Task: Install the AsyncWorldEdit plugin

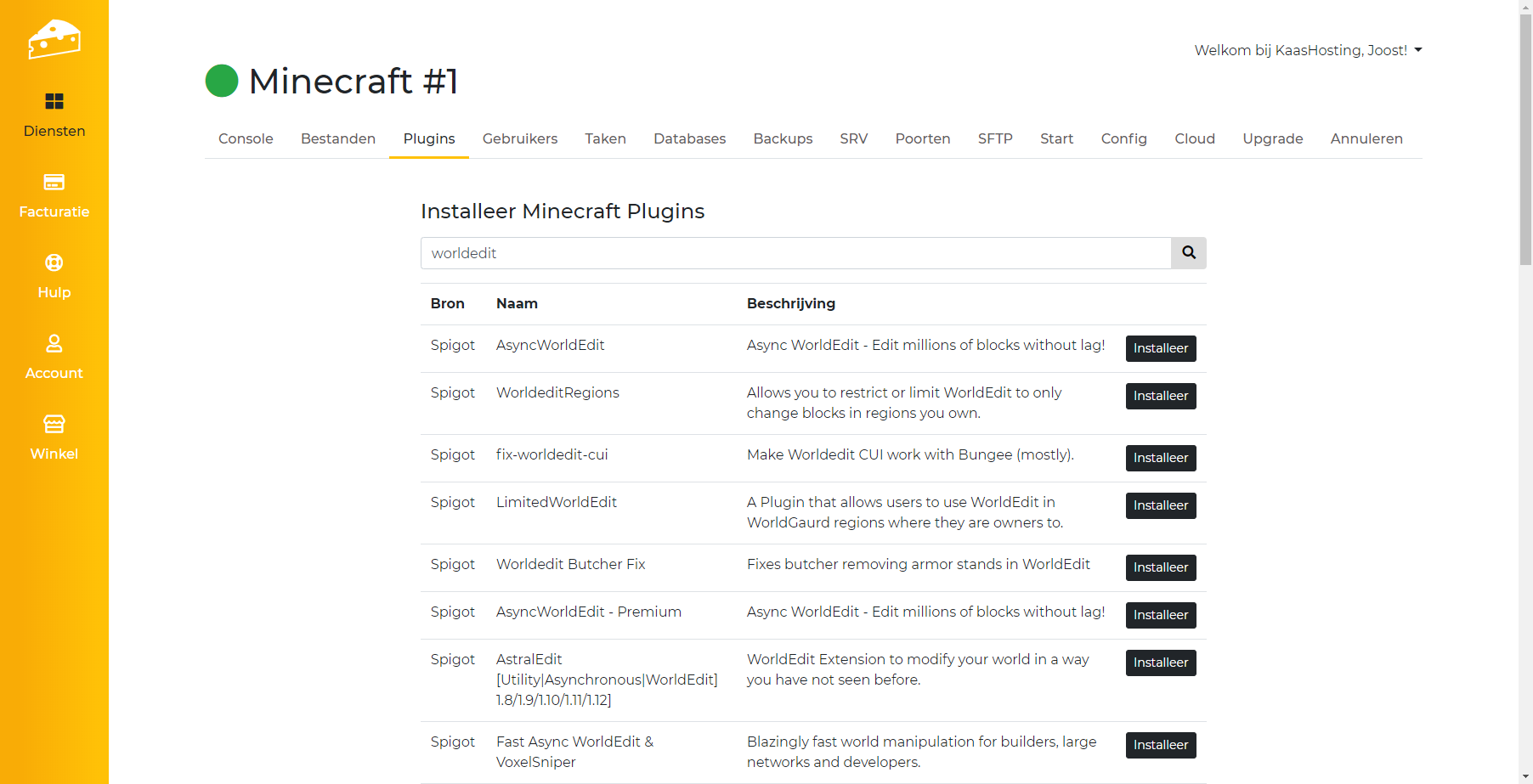Action: [1160, 348]
